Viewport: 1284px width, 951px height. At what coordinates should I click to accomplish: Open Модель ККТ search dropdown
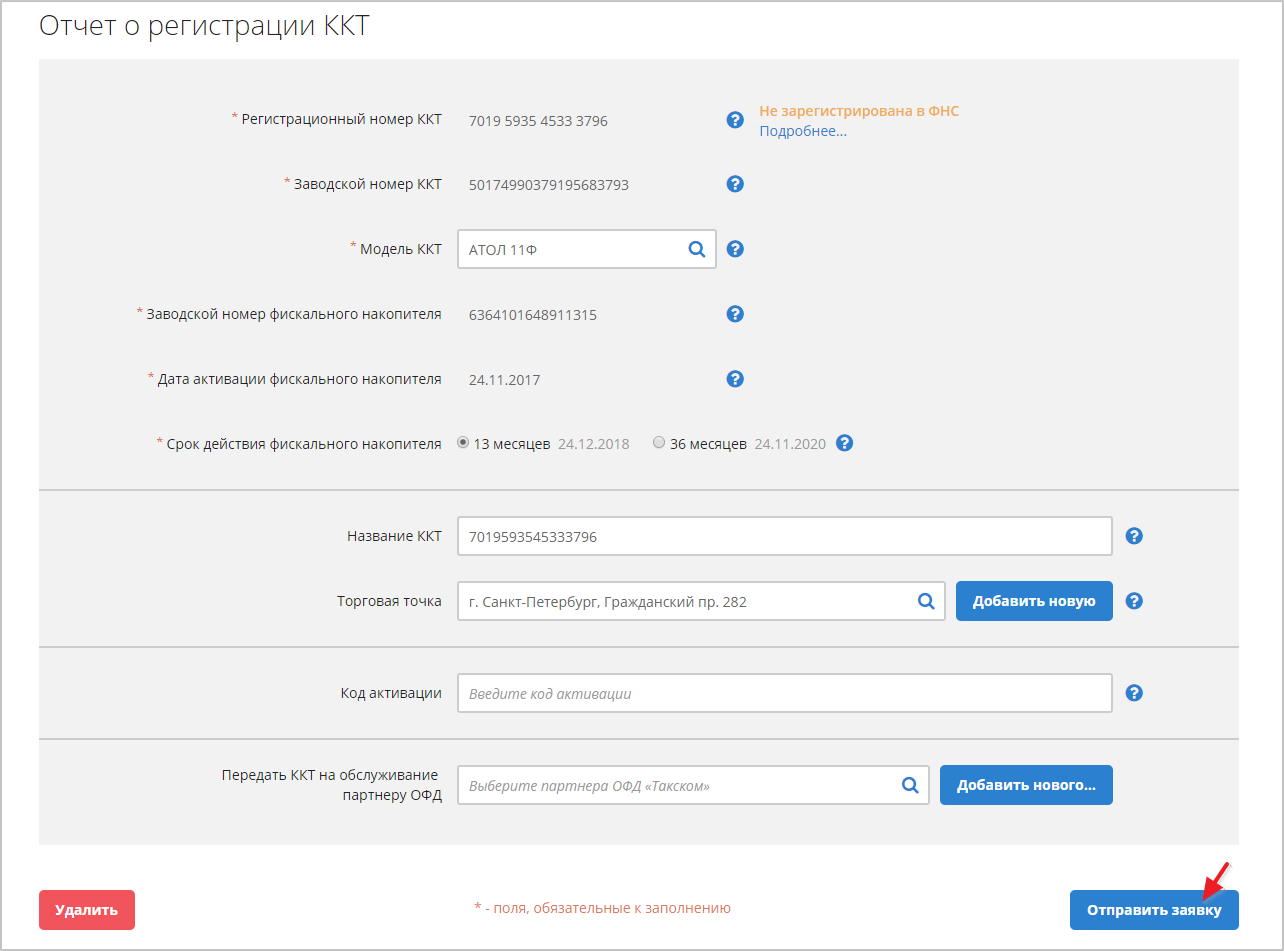click(697, 250)
